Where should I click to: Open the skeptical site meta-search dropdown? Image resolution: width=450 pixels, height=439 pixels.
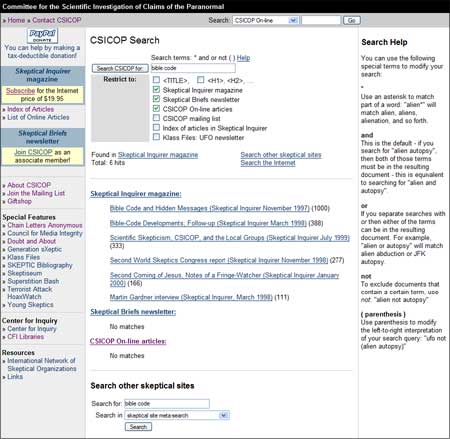pos(177,415)
